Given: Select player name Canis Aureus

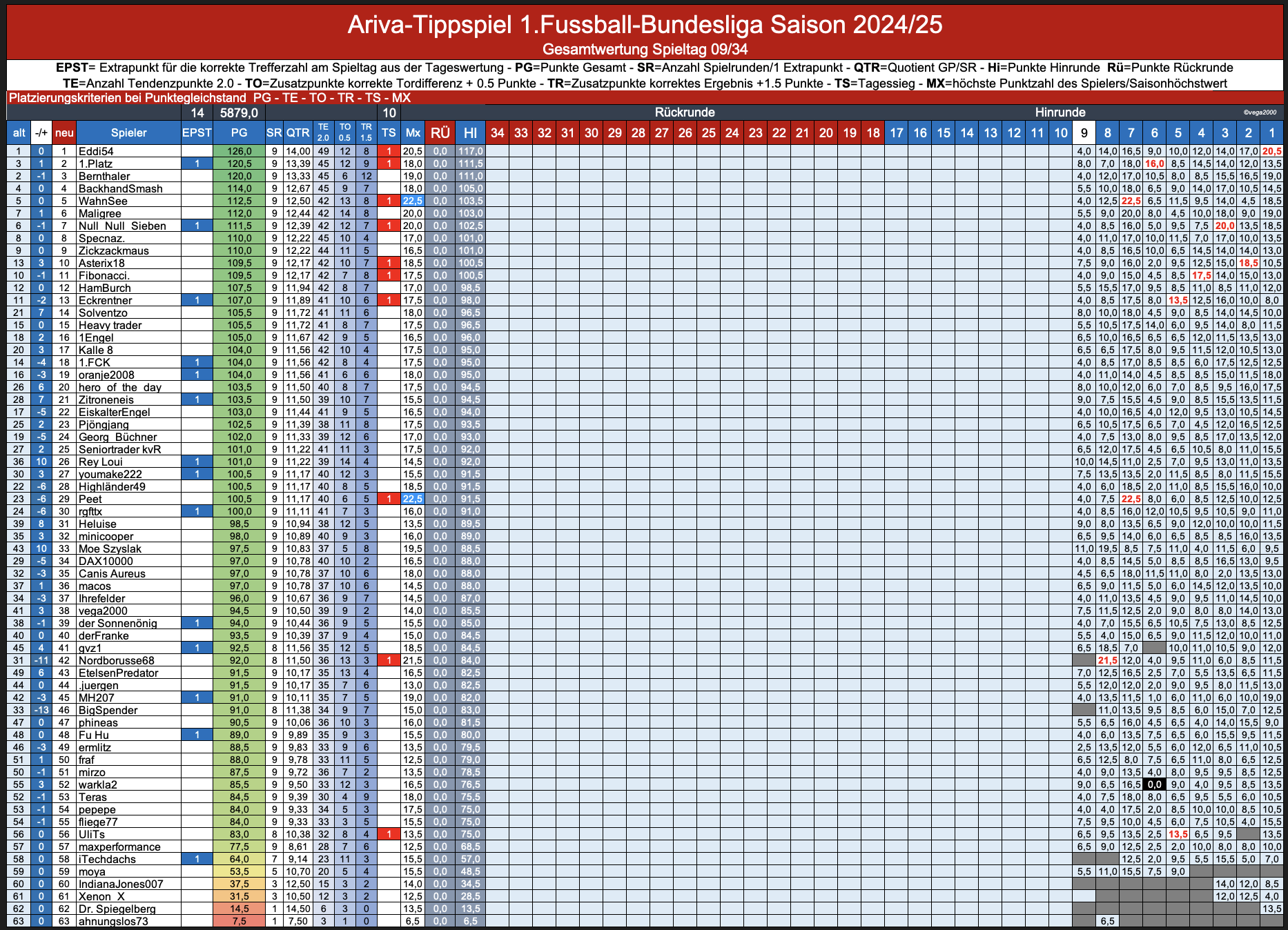Looking at the screenshot, I should point(112,573).
